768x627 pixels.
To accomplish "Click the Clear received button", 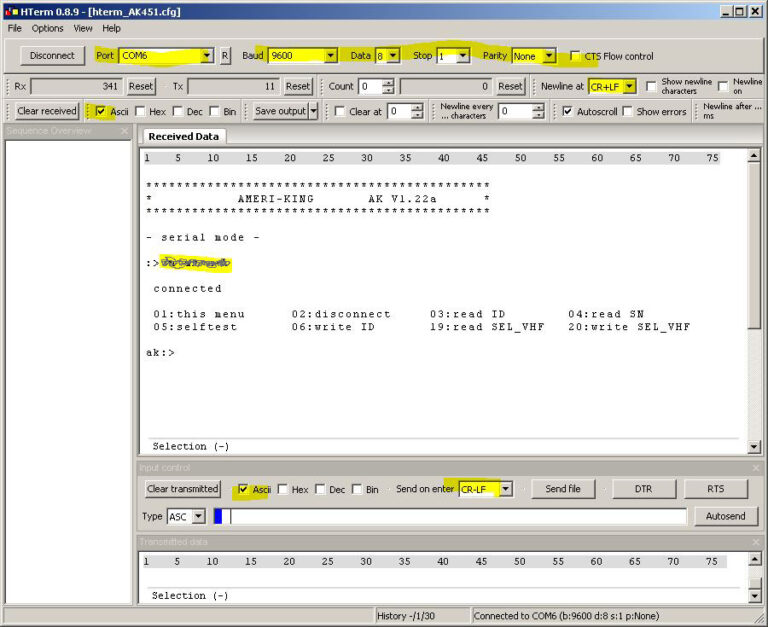I will pos(47,111).
